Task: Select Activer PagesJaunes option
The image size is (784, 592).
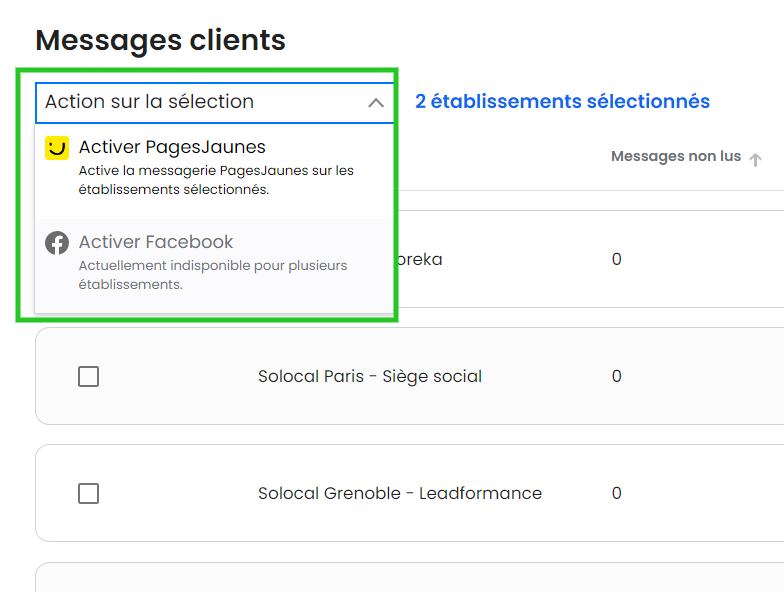Action: point(215,172)
